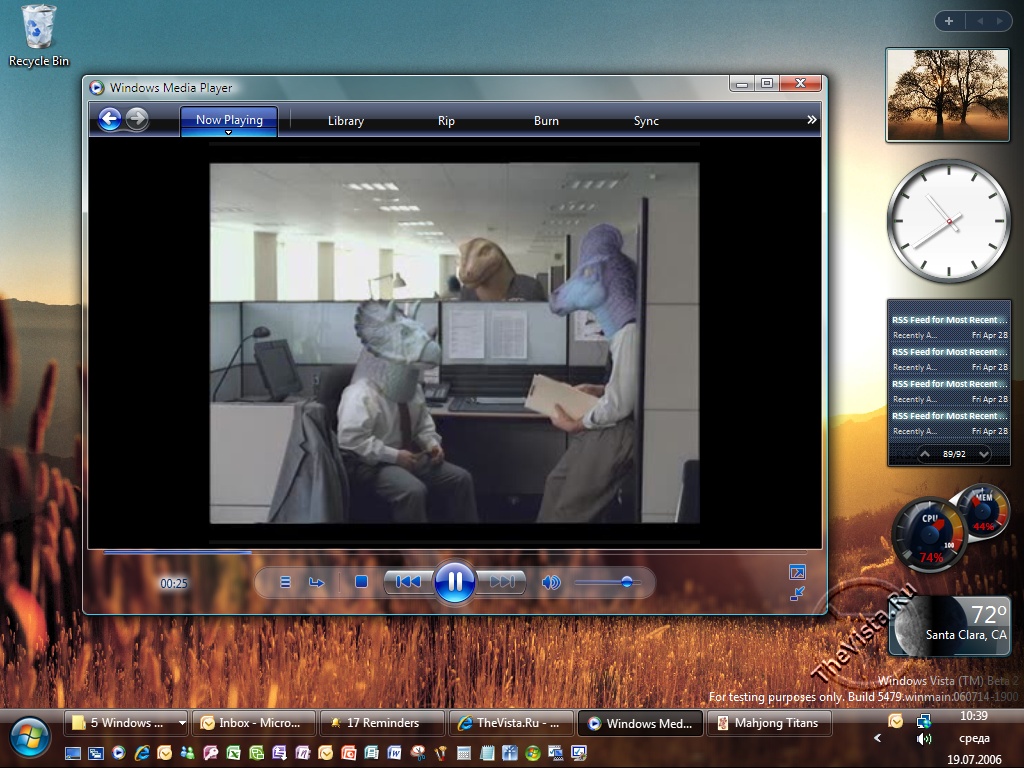Go to next sidebar page arrow
Image resolution: width=1024 pixels, height=768 pixels.
pos(999,21)
